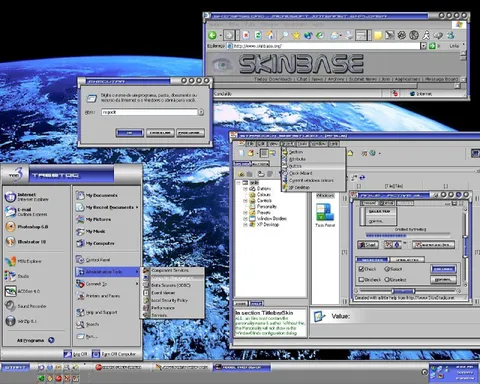This screenshot has width=480, height=384.
Task: Expand the Connect To submenu in the start menu
Action: pos(137,284)
